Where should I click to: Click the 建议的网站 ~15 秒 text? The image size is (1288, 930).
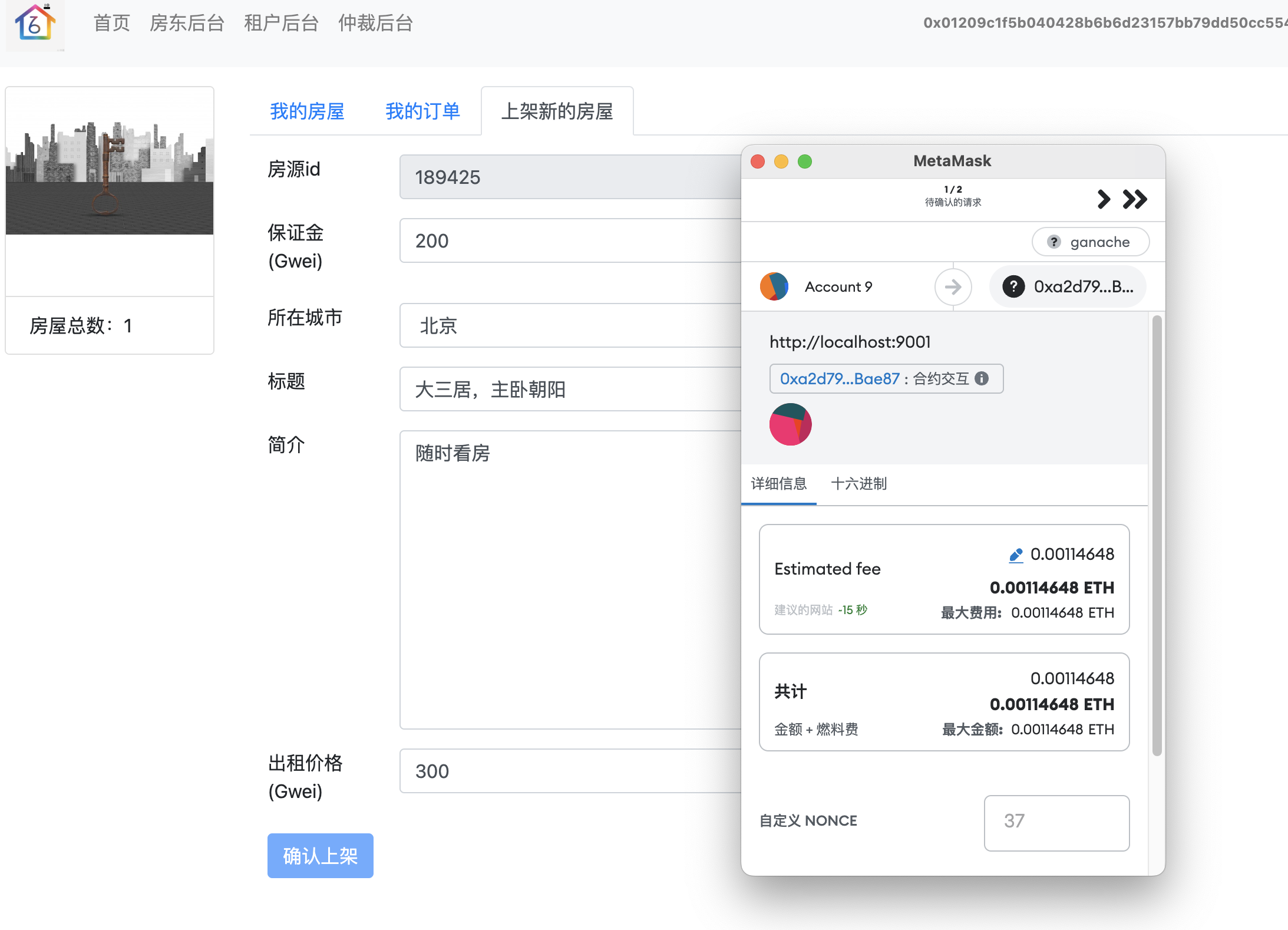tap(821, 610)
